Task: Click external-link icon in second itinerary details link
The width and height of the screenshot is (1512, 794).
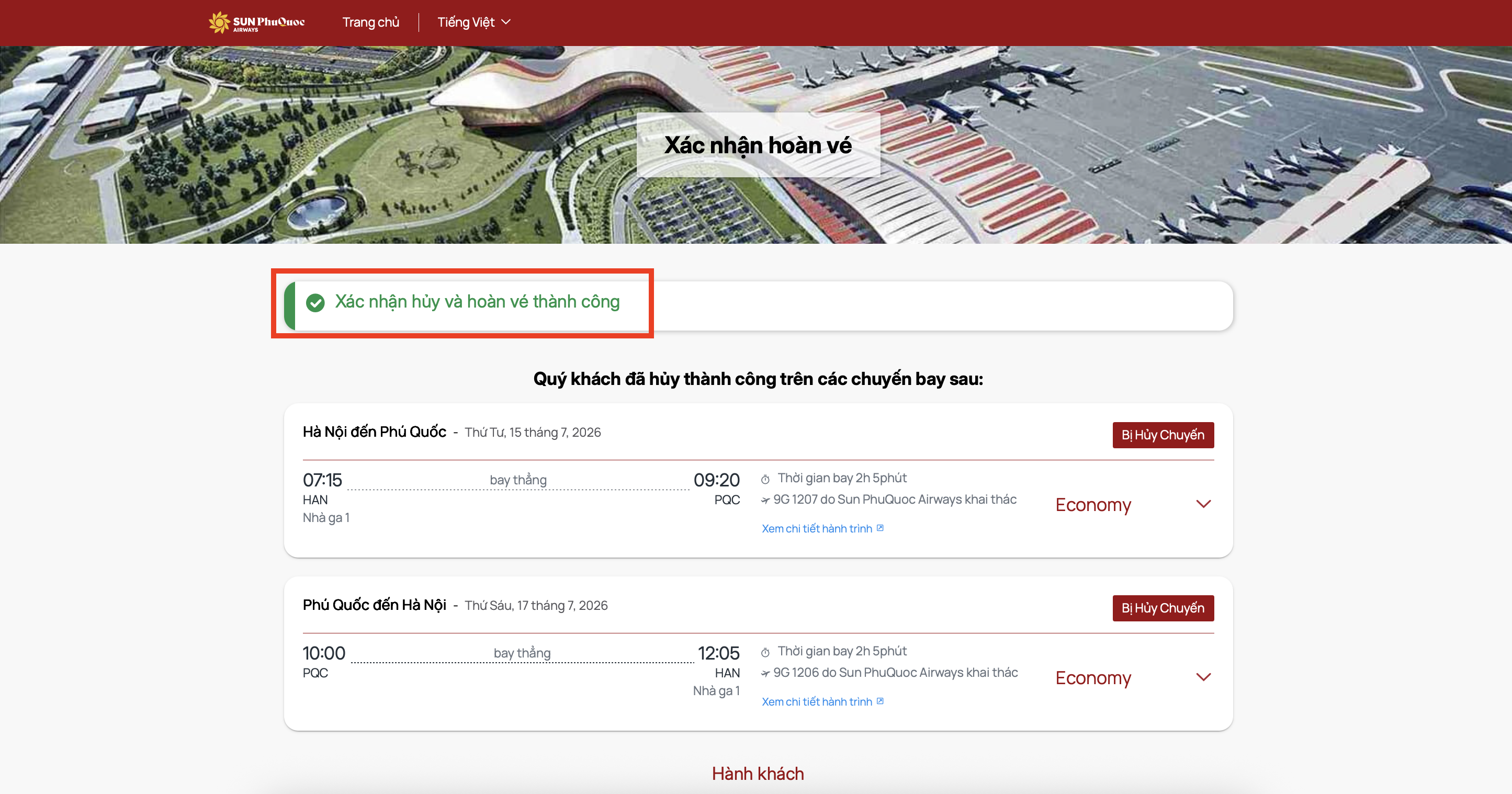Action: pos(880,701)
